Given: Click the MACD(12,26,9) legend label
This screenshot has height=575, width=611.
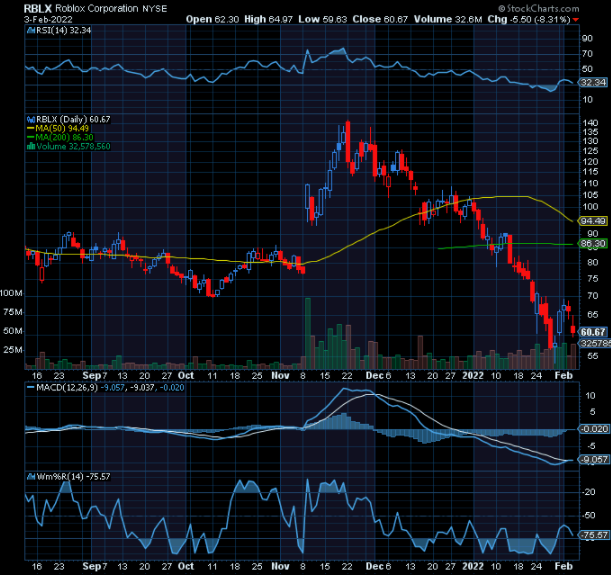Looking at the screenshot, I should 67,388.
